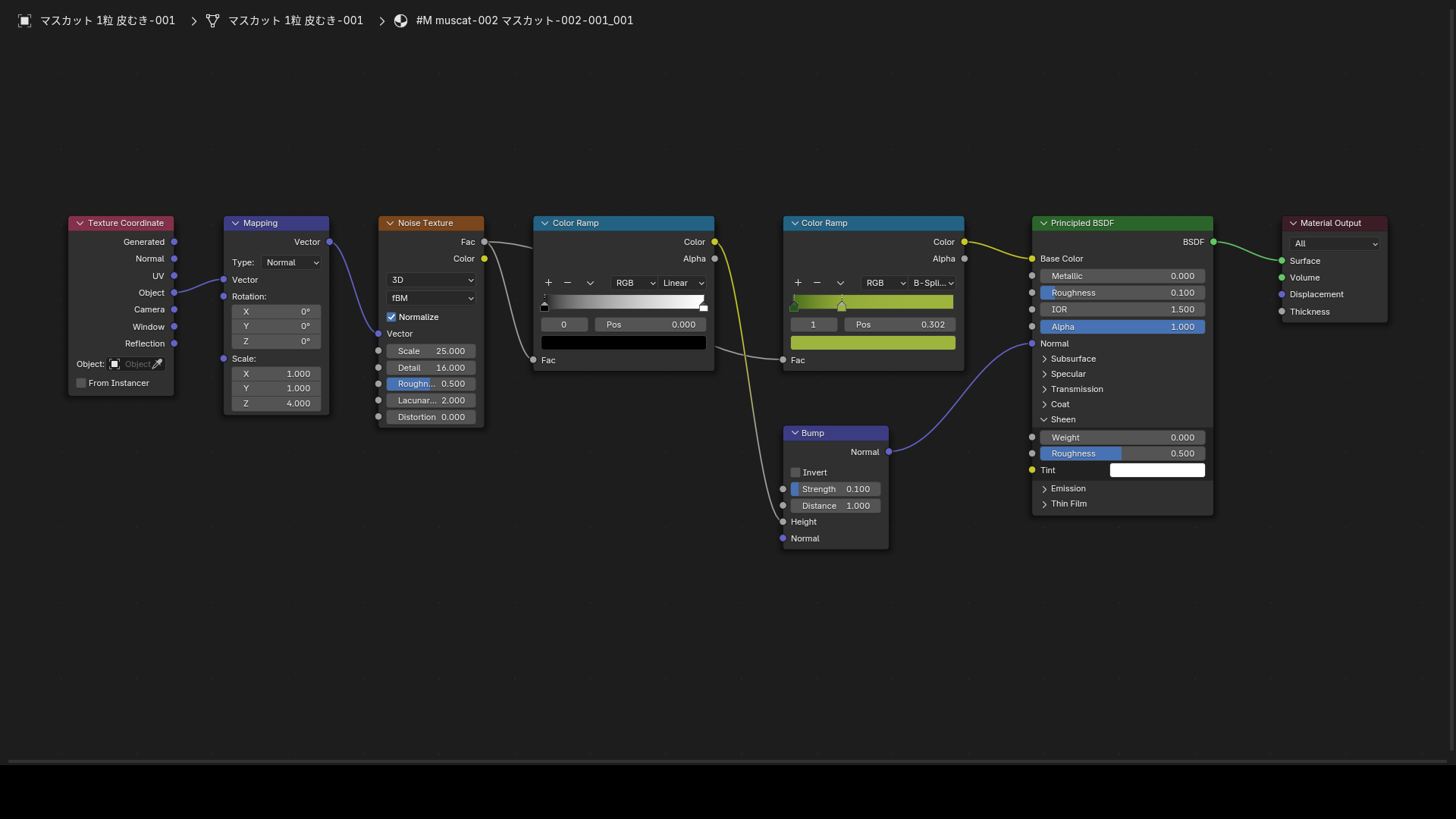Remove a color stop in the green Color Ramp

coord(817,283)
